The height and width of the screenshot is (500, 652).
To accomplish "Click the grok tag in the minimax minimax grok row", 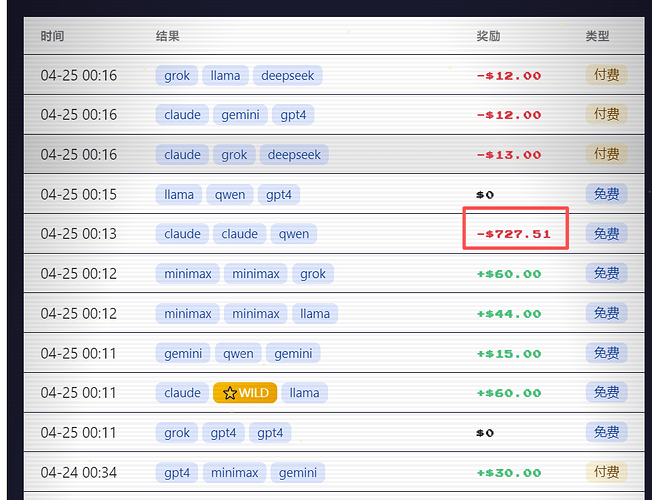I will point(313,274).
